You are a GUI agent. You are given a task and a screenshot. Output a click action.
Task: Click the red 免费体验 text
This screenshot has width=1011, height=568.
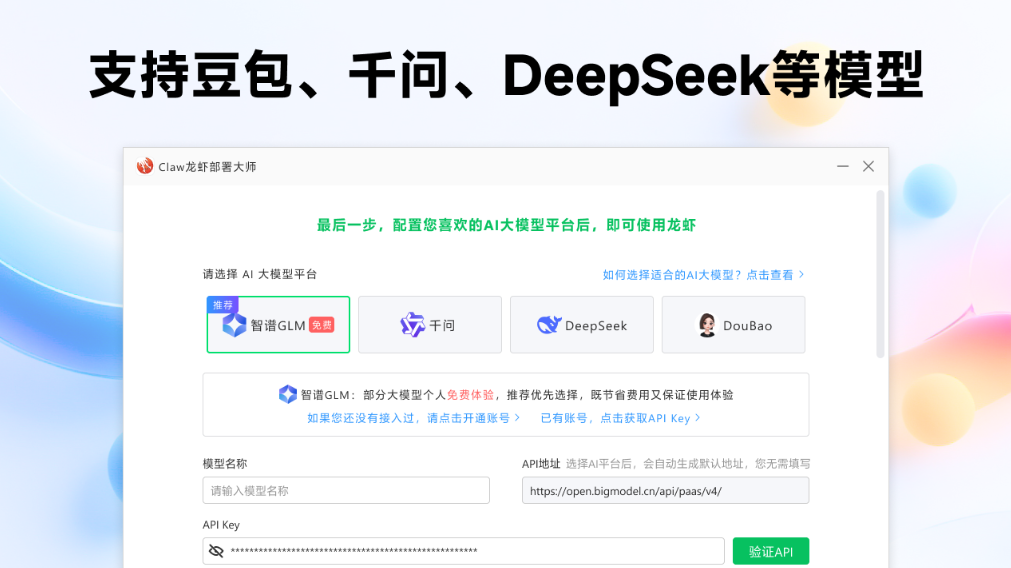(470, 395)
